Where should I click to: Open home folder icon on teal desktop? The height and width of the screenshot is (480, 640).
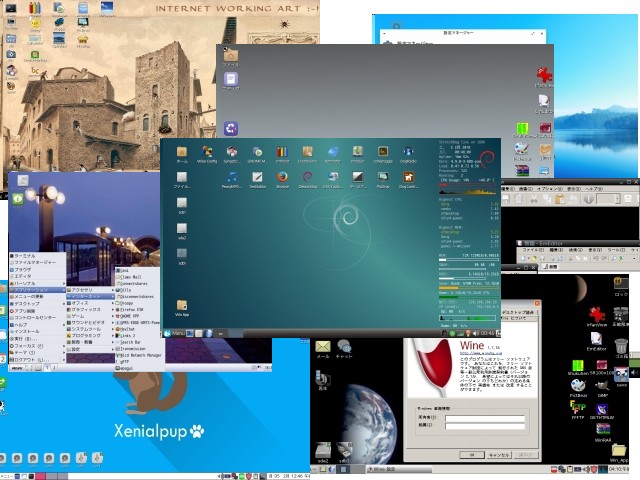coord(182,152)
